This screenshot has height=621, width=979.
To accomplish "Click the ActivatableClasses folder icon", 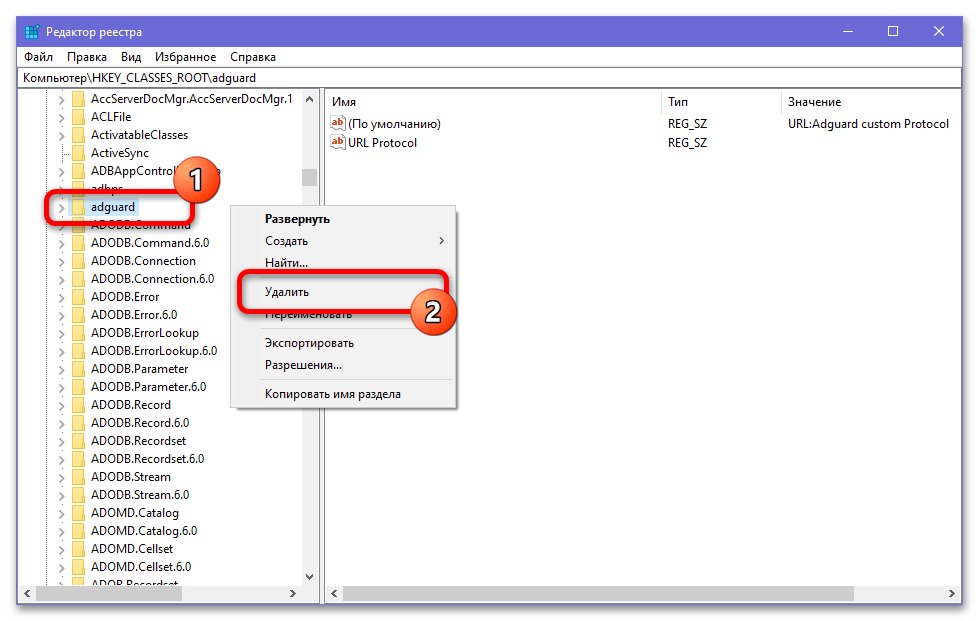I will pos(78,135).
